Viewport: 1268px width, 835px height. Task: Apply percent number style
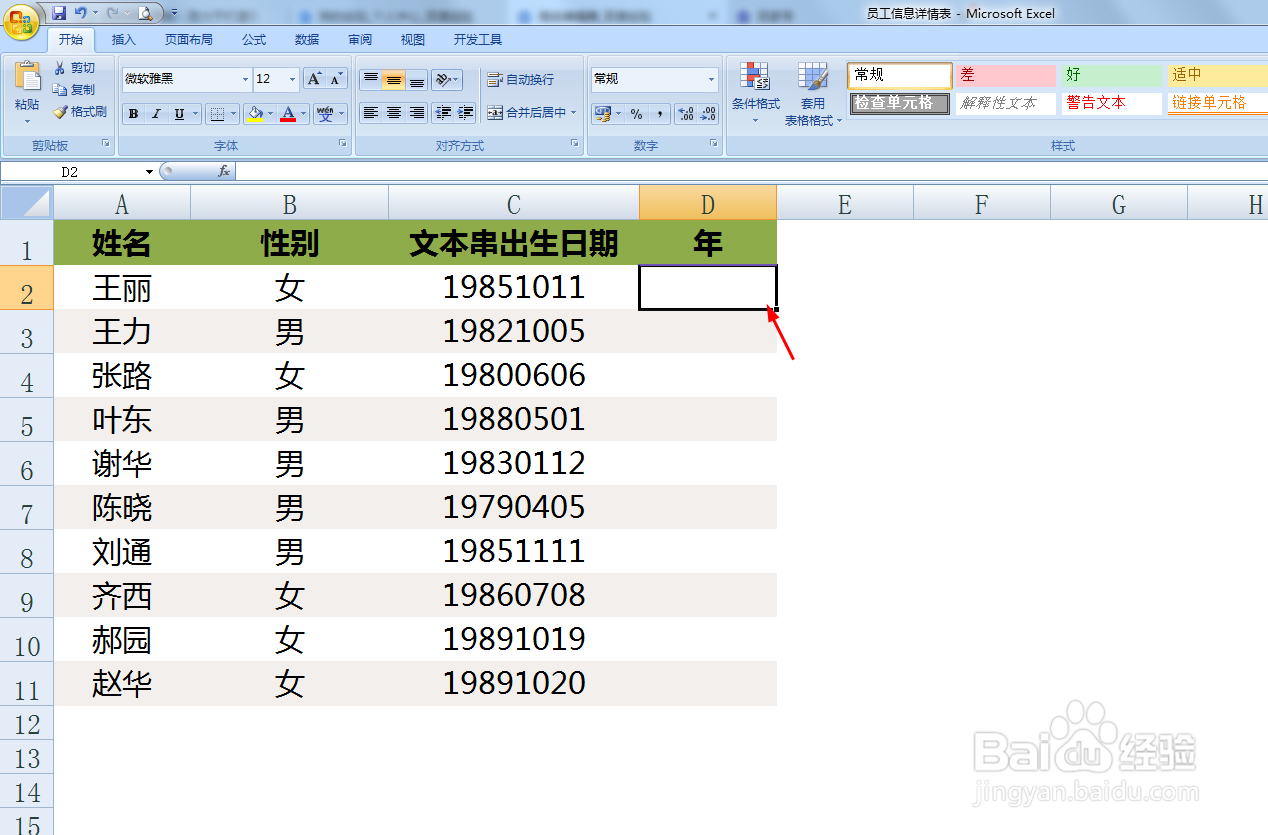[636, 114]
